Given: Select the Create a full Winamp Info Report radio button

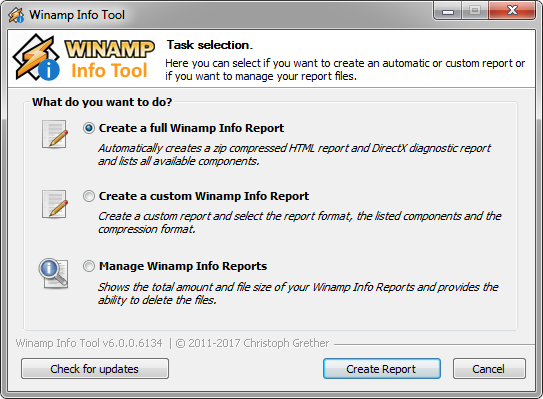Looking at the screenshot, I should 89,128.
